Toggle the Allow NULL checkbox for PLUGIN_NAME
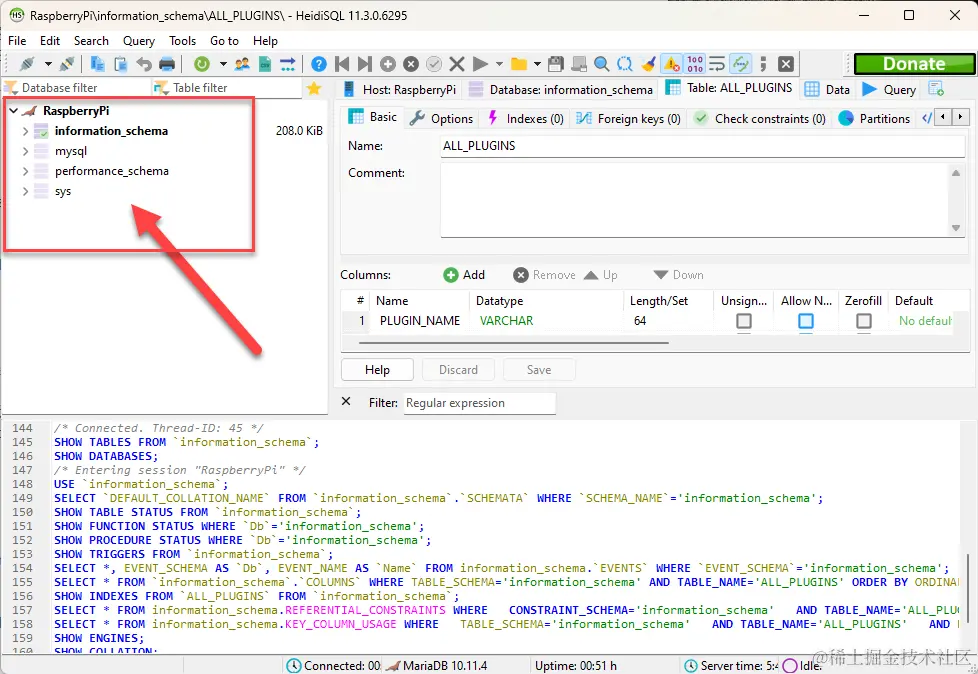This screenshot has width=978, height=674. 806,320
